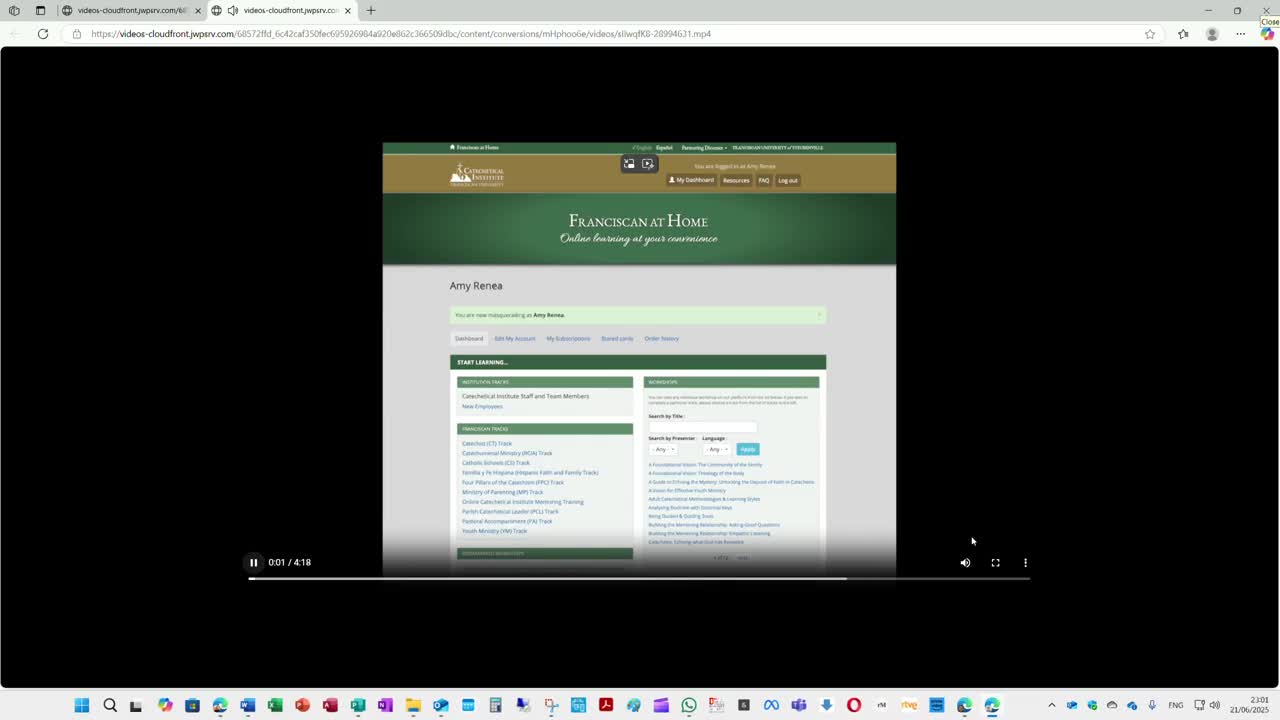This screenshot has height=720, width=1280.
Task: Go back to the previous page
Action: click(15, 34)
